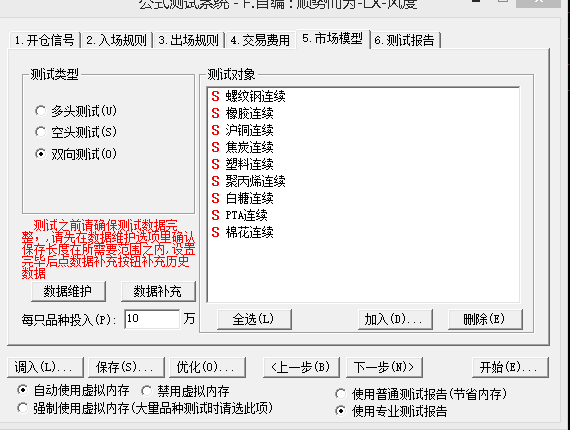Click the 数据维护 button

pyautogui.click(x=68, y=292)
